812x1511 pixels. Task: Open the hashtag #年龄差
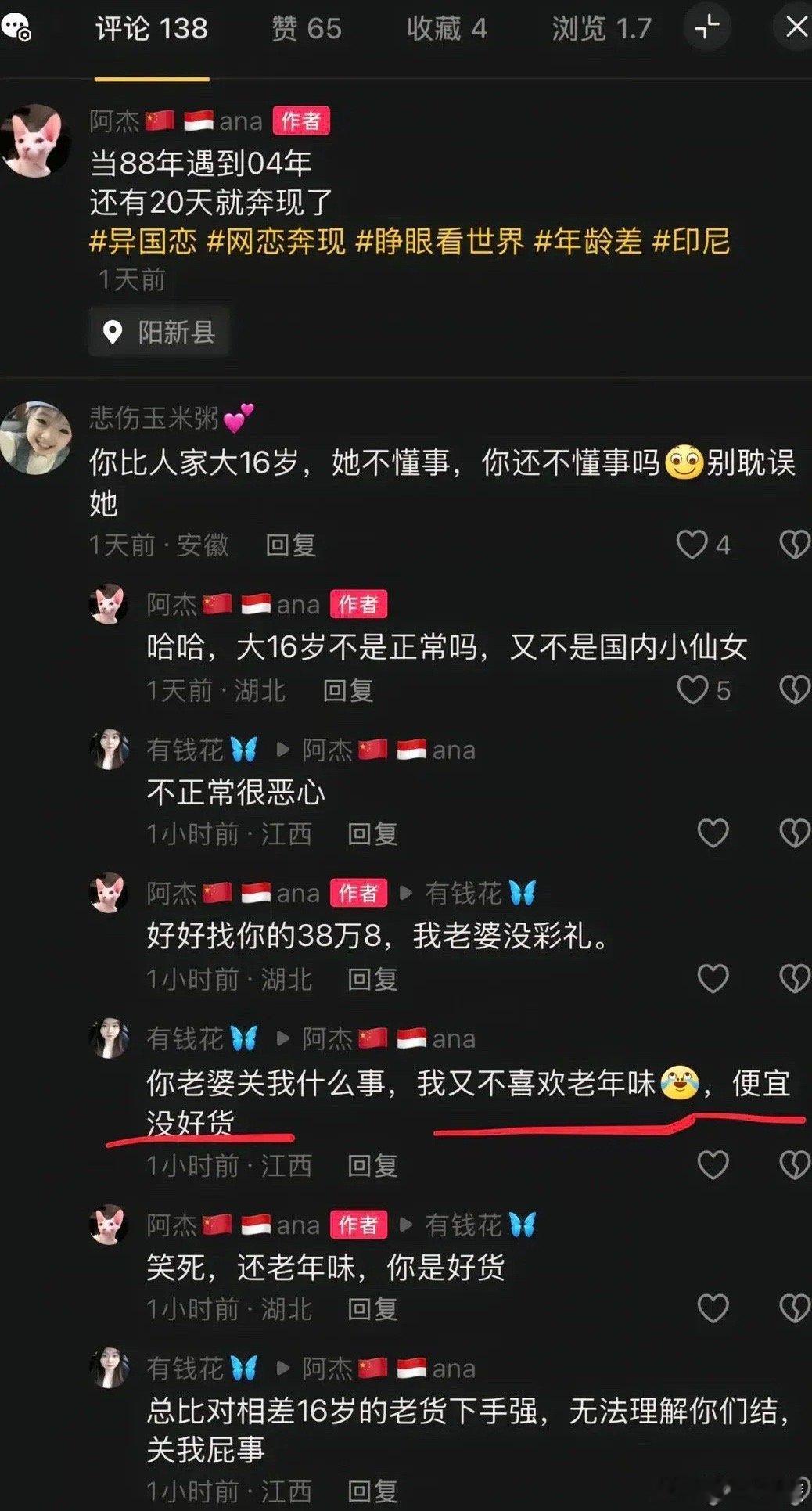pyautogui.click(x=587, y=241)
